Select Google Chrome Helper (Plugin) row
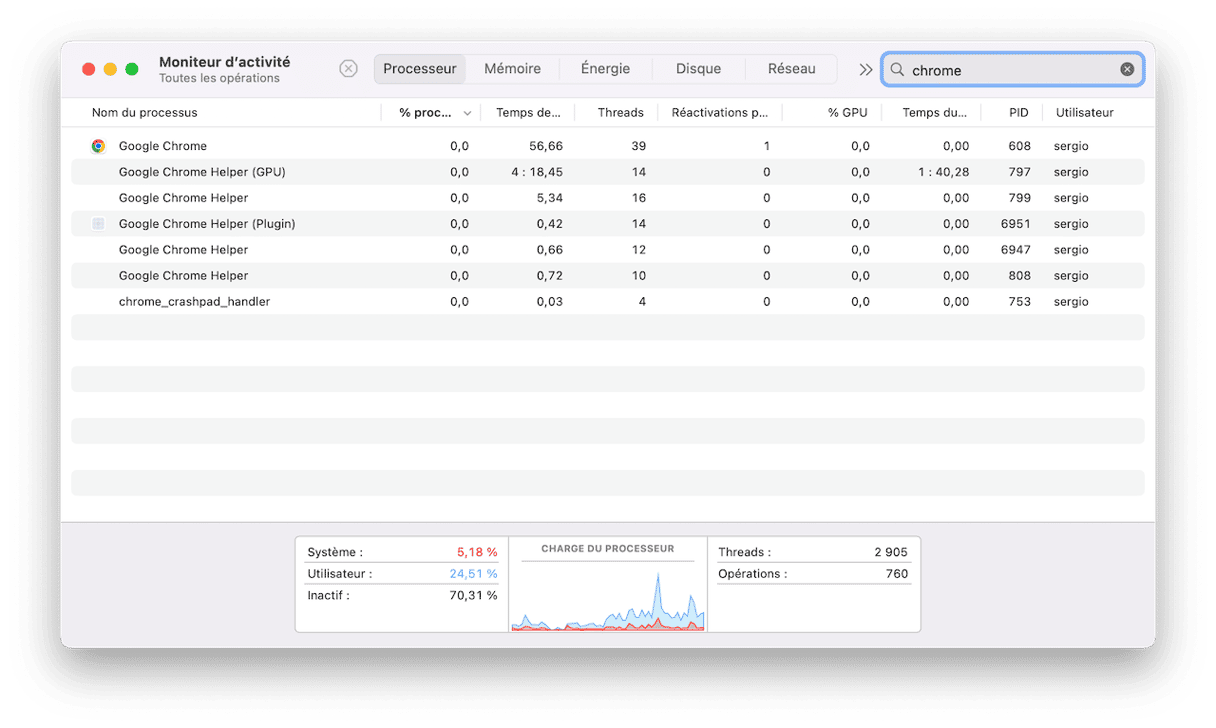This screenshot has height=728, width=1216. [607, 224]
